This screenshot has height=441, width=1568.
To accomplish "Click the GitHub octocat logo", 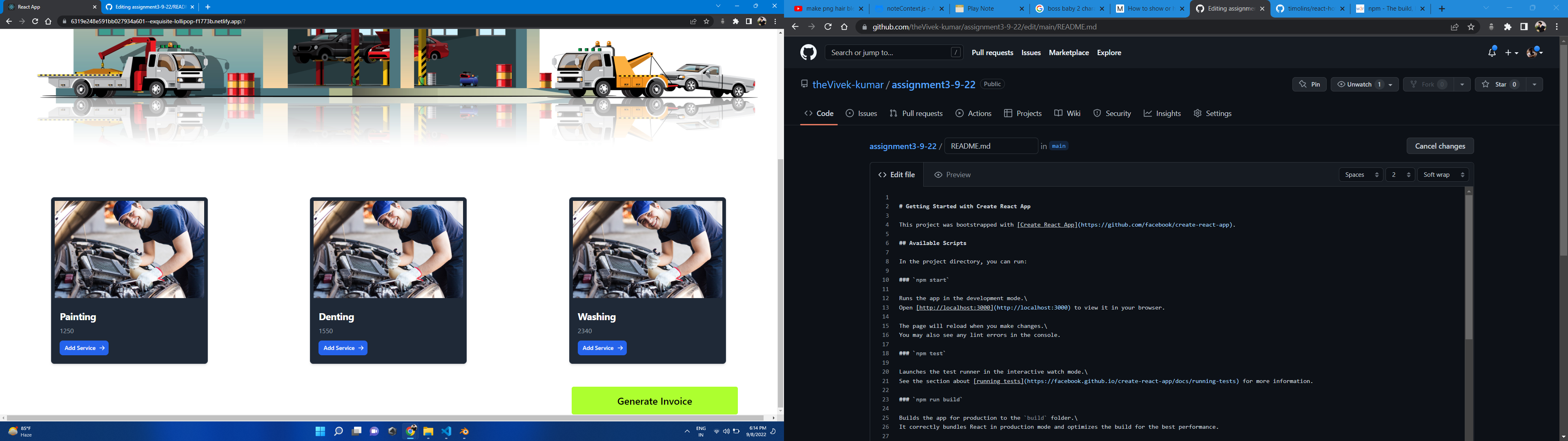I will tap(809, 52).
